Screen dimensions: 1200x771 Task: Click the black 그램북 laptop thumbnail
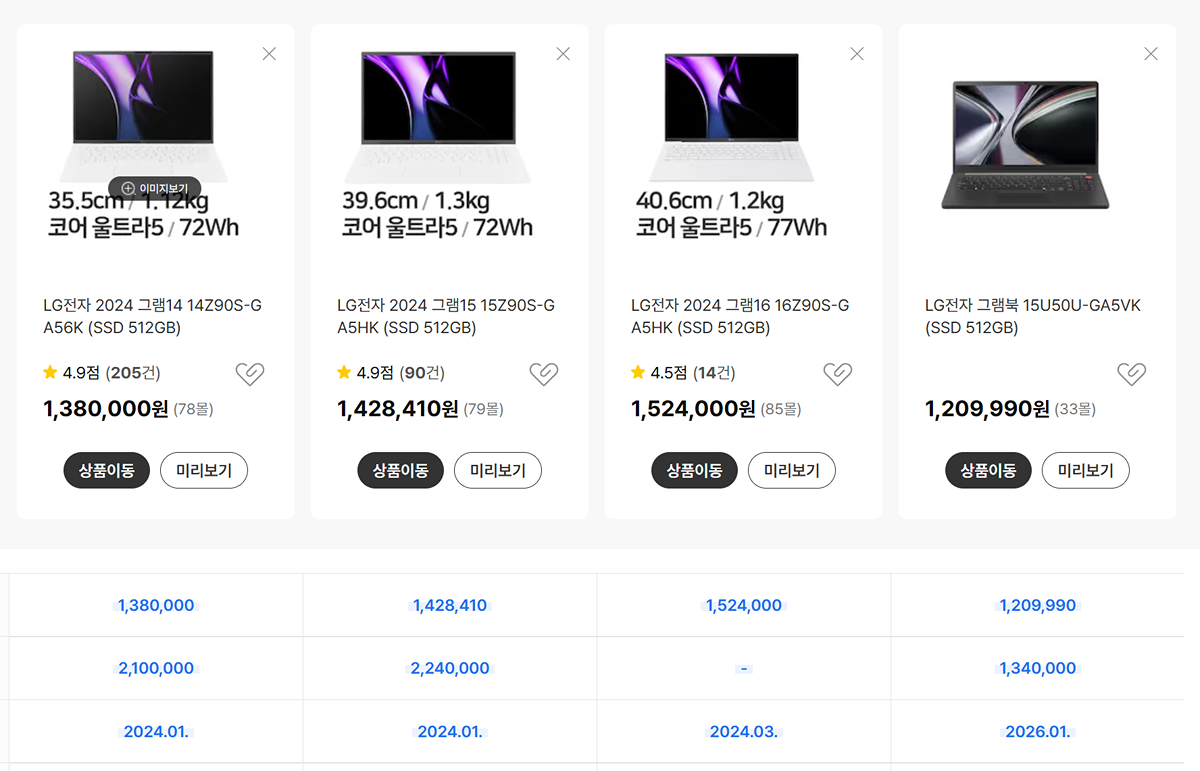pyautogui.click(x=1026, y=145)
